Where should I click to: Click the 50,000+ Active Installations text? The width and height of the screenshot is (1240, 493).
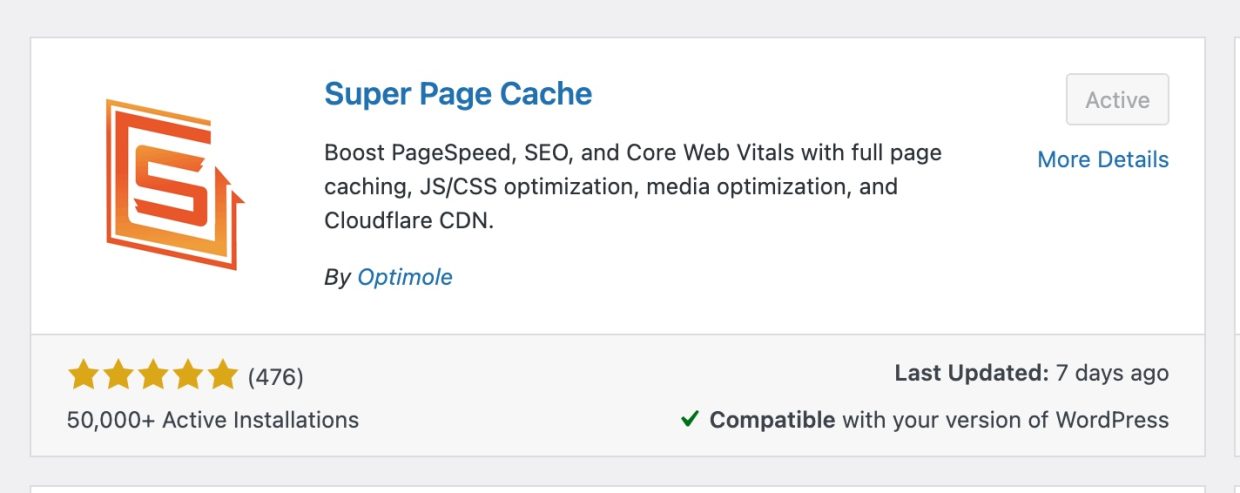click(213, 419)
